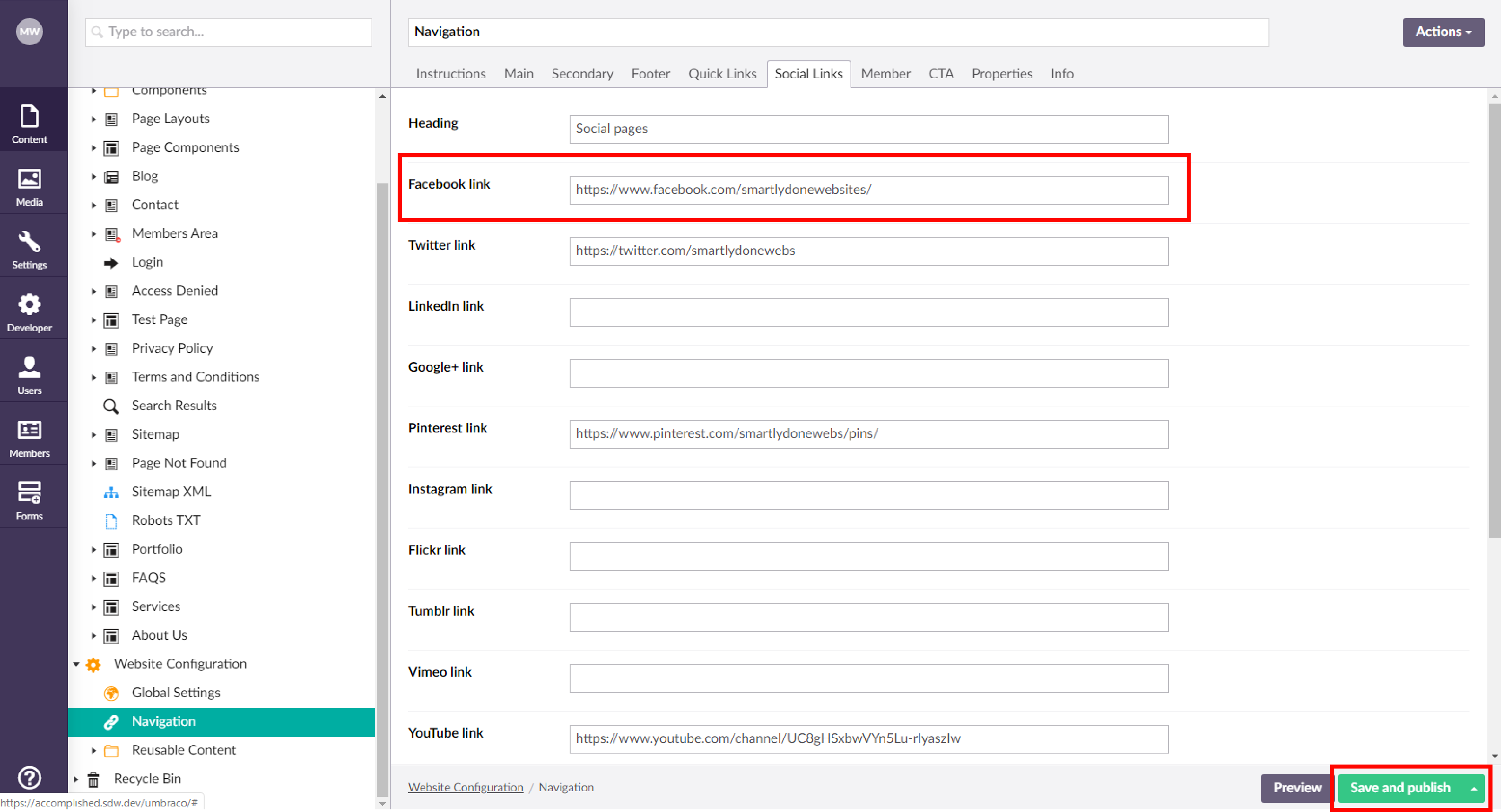Image resolution: width=1501 pixels, height=812 pixels.
Task: Select Terms and Conditions in tree
Action: coord(195,378)
